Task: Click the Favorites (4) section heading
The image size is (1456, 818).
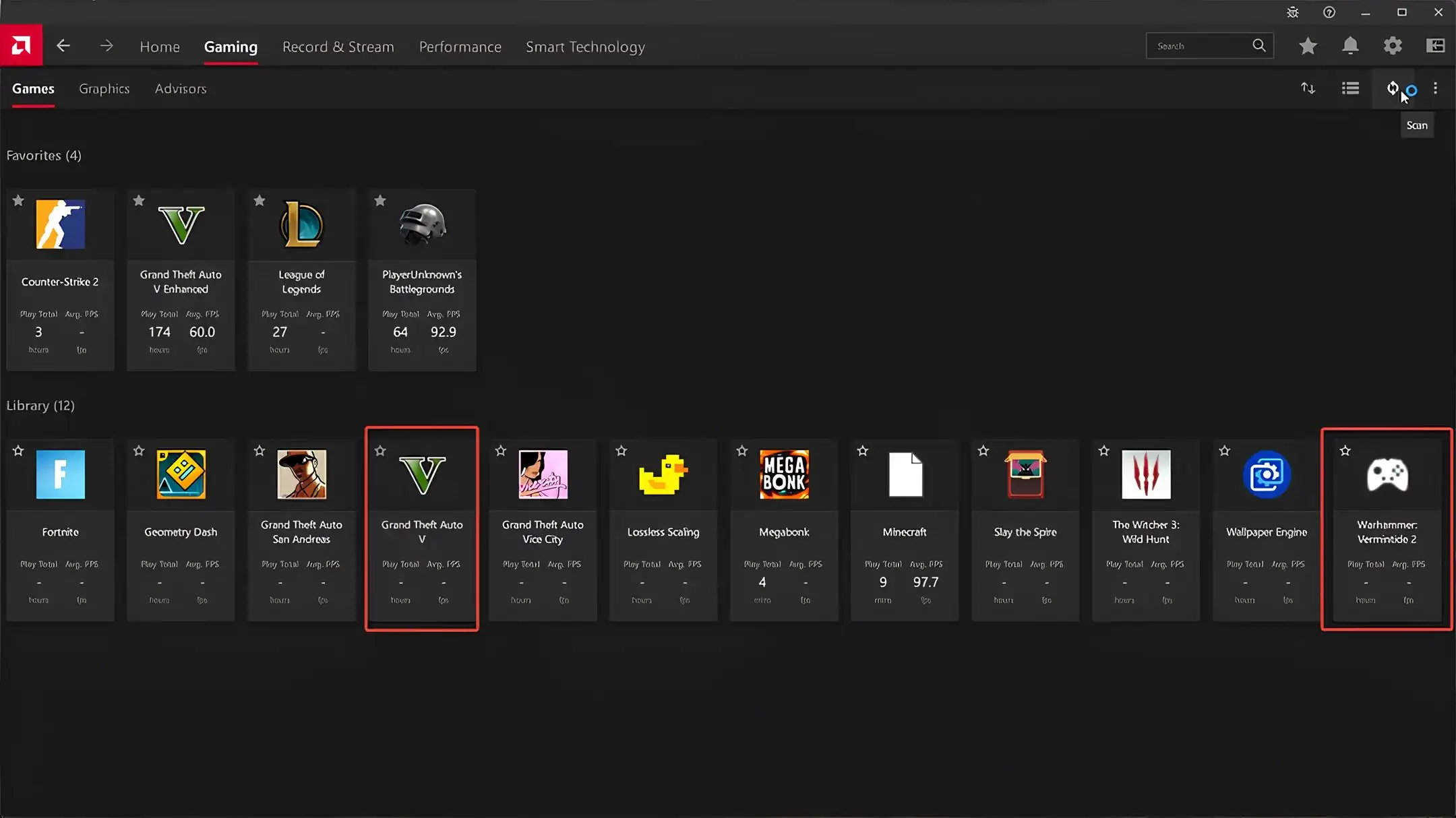Action: point(44,155)
